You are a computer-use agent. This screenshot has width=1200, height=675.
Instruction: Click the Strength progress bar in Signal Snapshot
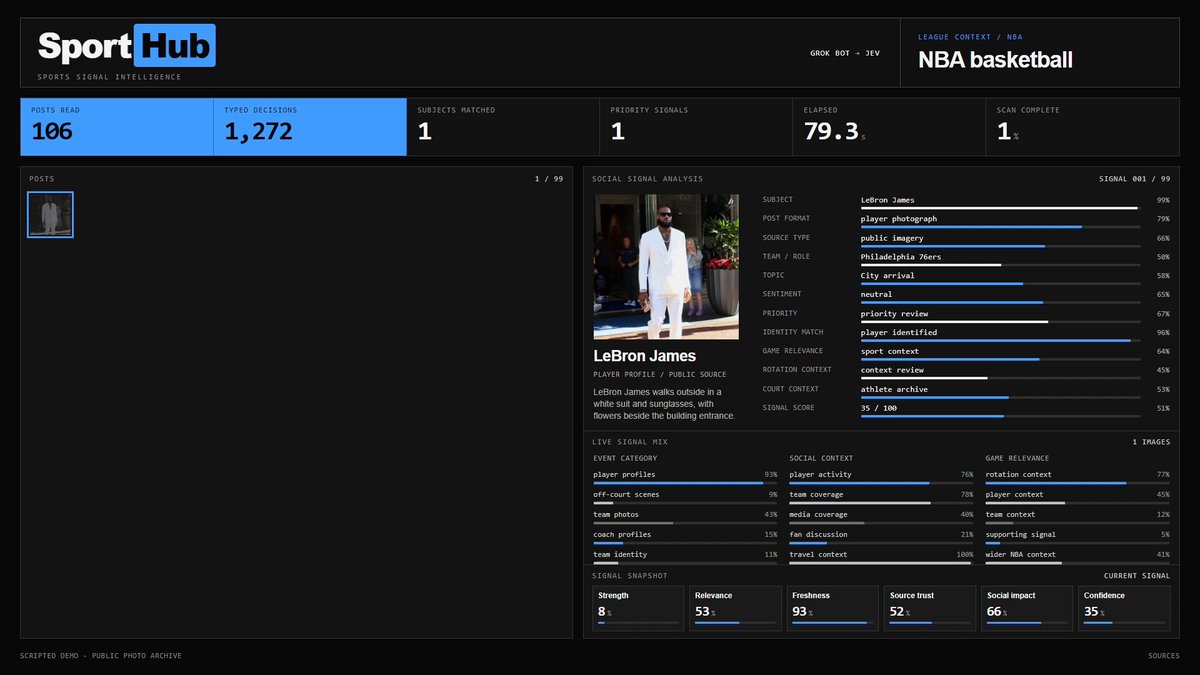click(x=638, y=623)
